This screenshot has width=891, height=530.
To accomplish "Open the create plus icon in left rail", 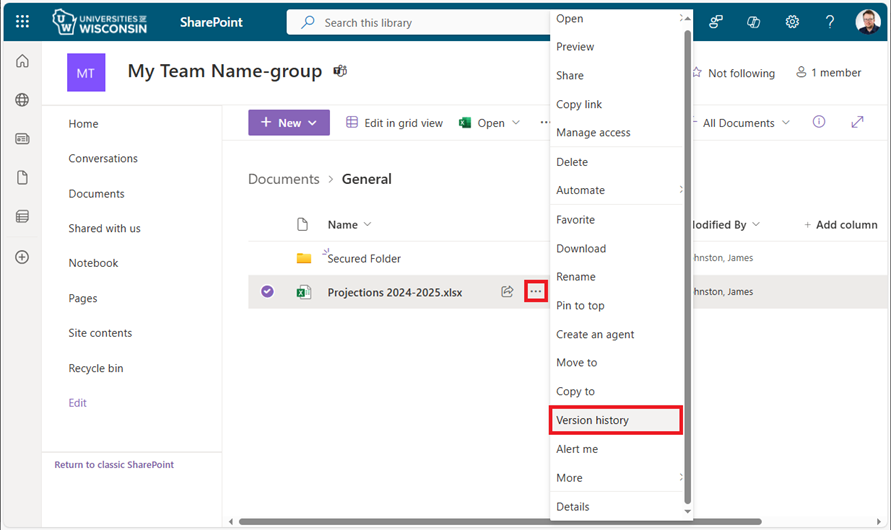I will (22, 257).
